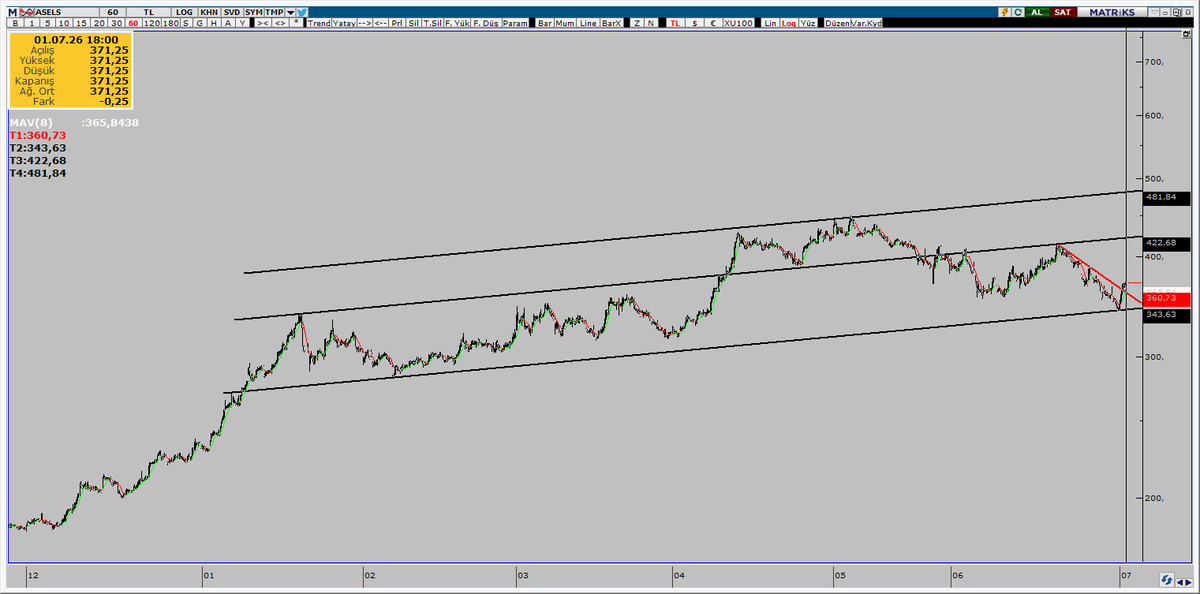
Task: Click the --> forward arrow tool
Action: 365,23
